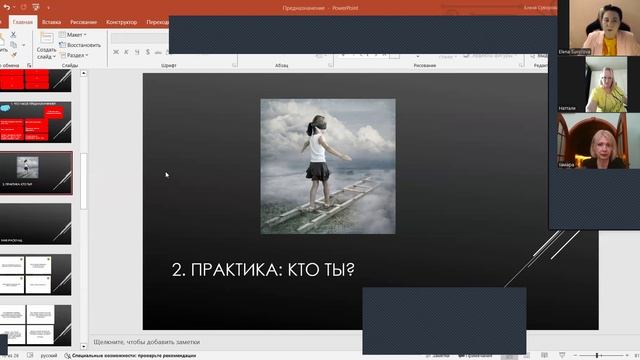
Task: Select the current slide thumbnail with girl image
Action: (36, 173)
